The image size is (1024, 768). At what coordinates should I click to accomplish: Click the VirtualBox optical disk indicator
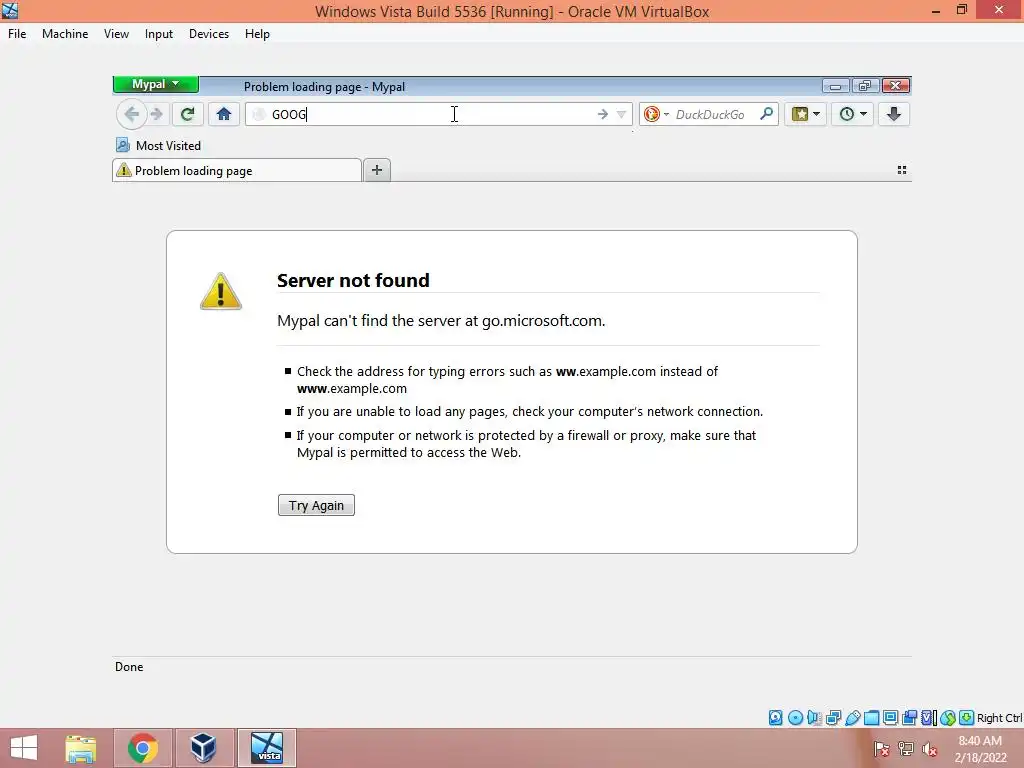[x=795, y=718]
